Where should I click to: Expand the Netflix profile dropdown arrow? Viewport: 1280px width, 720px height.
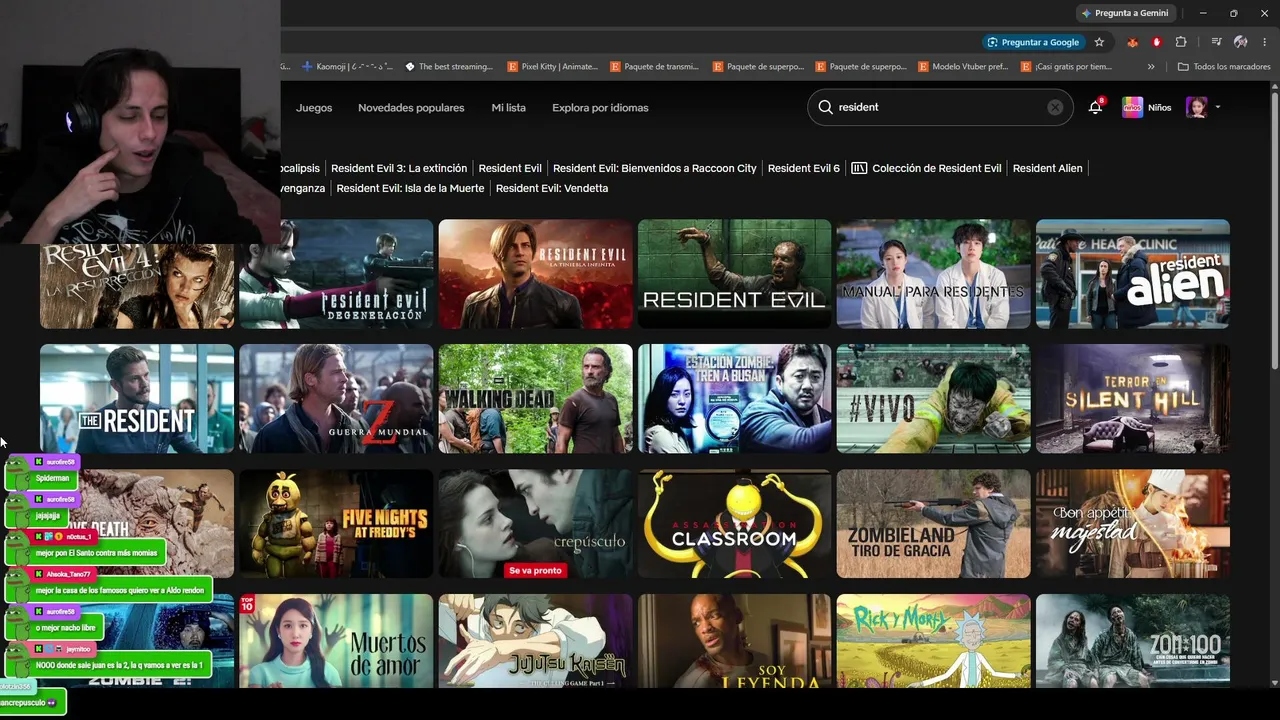pos(1217,107)
